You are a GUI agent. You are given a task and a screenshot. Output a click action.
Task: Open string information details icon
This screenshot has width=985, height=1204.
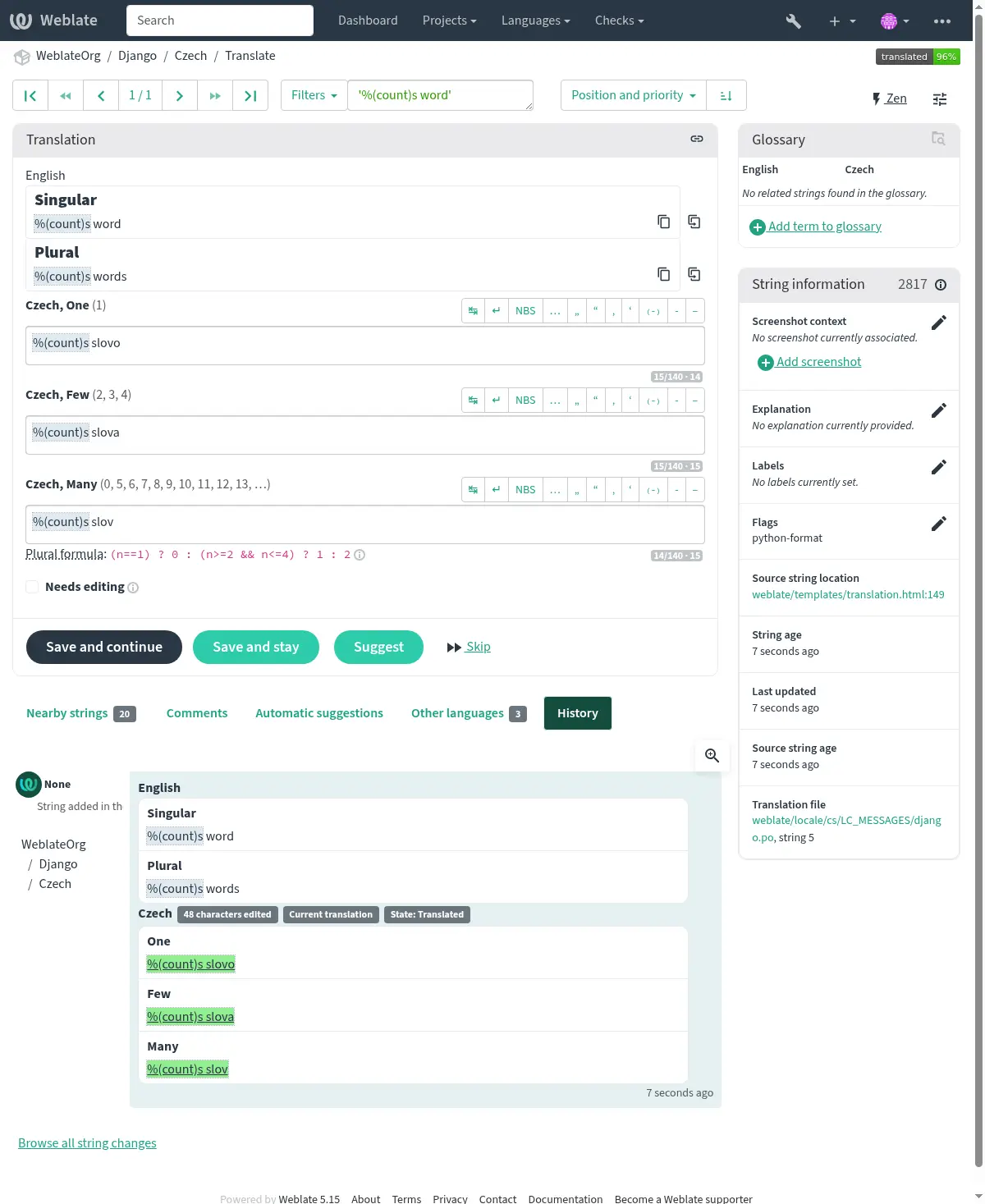(941, 285)
